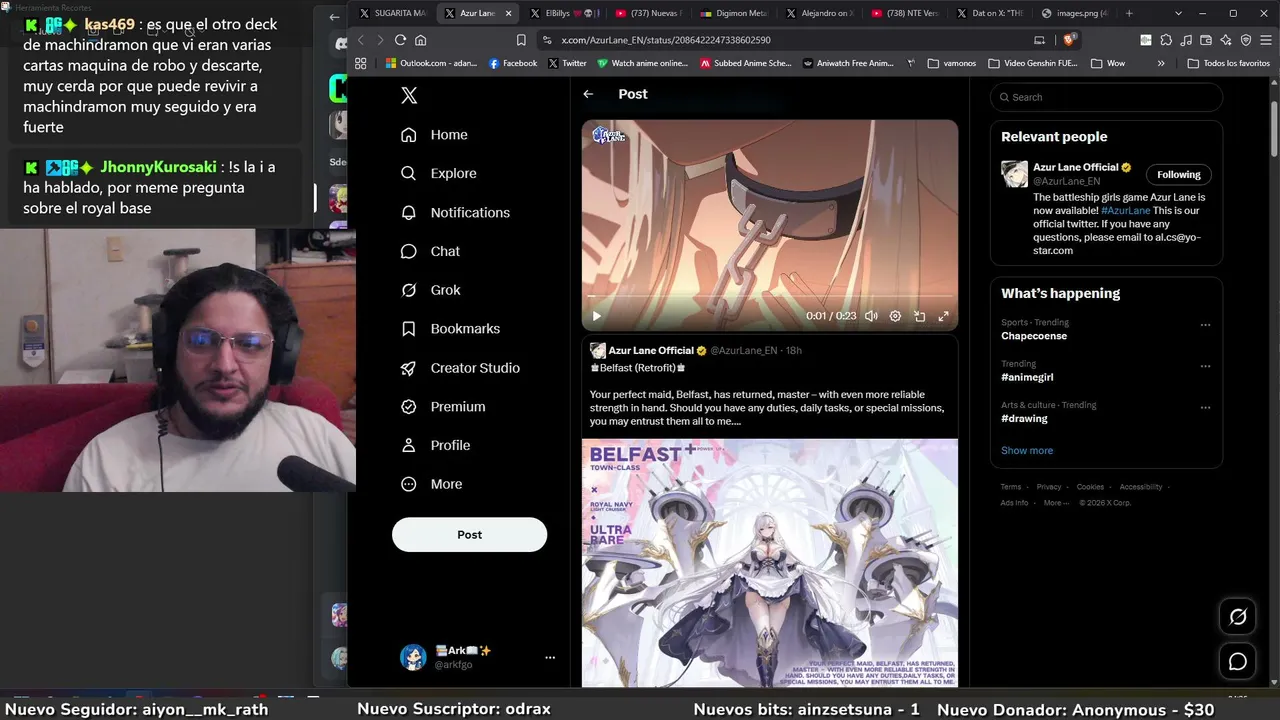Switch to the Alejandro on X tab

tap(819, 13)
